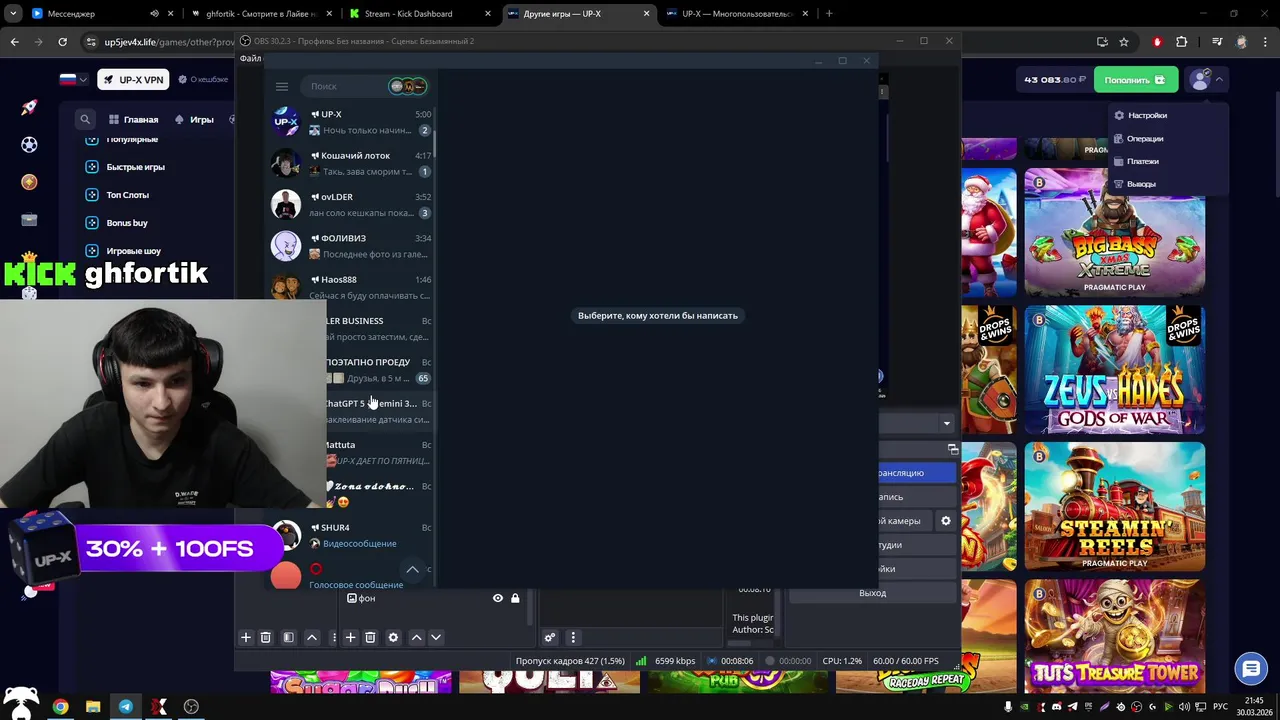Select Выводы in the profile menu

[x=1141, y=184]
